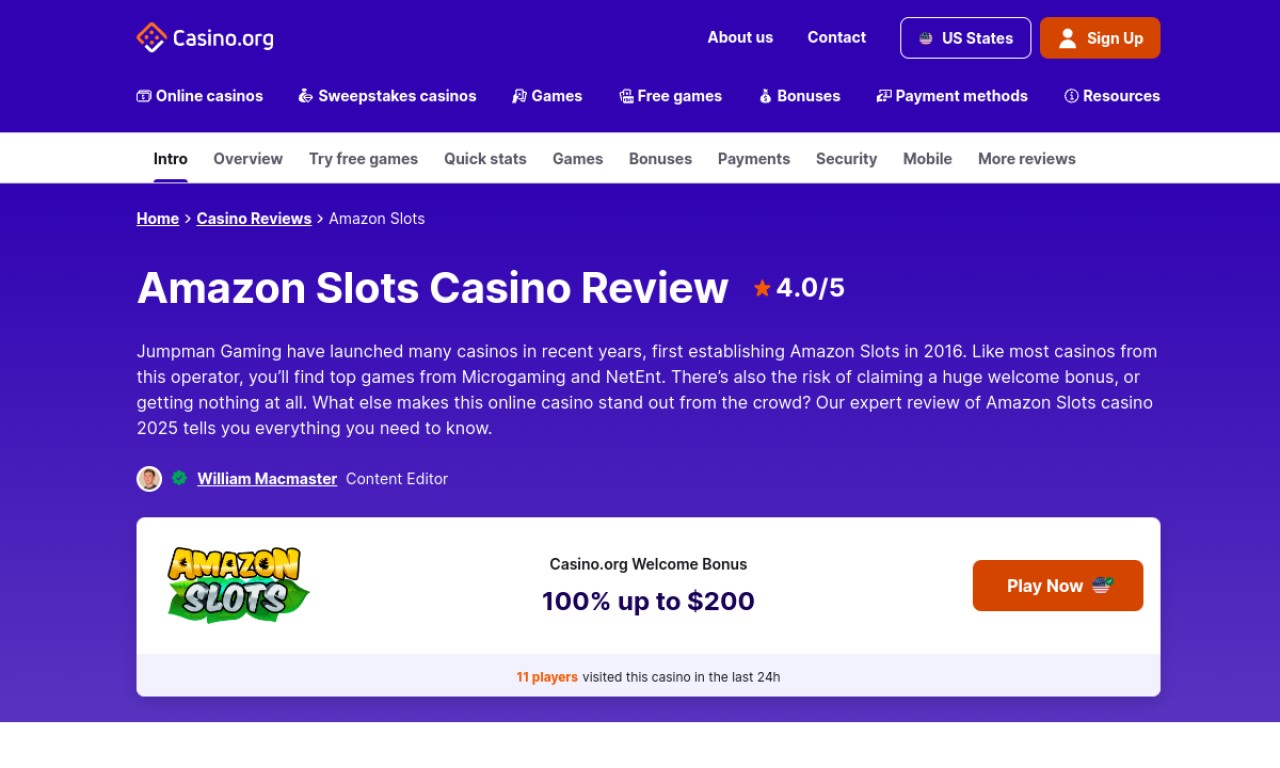This screenshot has height=768, width=1280.
Task: Open the Casino Reviews breadcrumb link
Action: pos(254,218)
